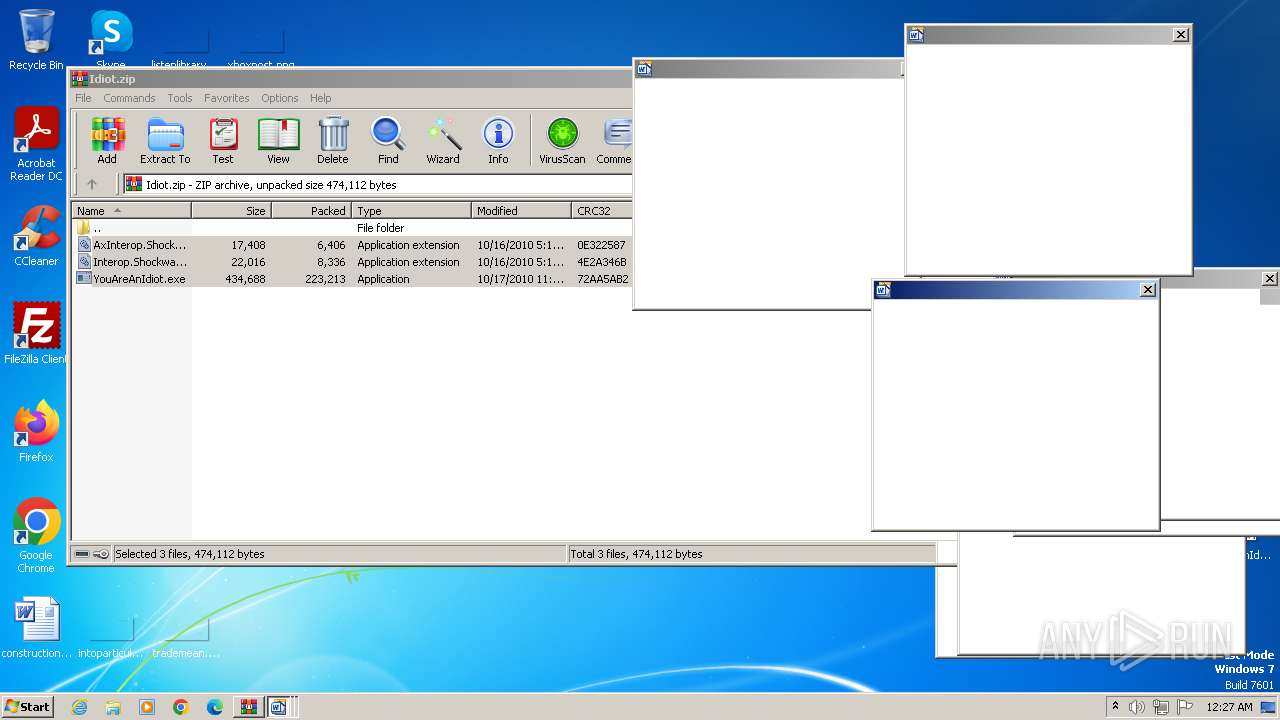Click the Info toolbar icon
This screenshot has width=1280, height=720.
pos(498,140)
